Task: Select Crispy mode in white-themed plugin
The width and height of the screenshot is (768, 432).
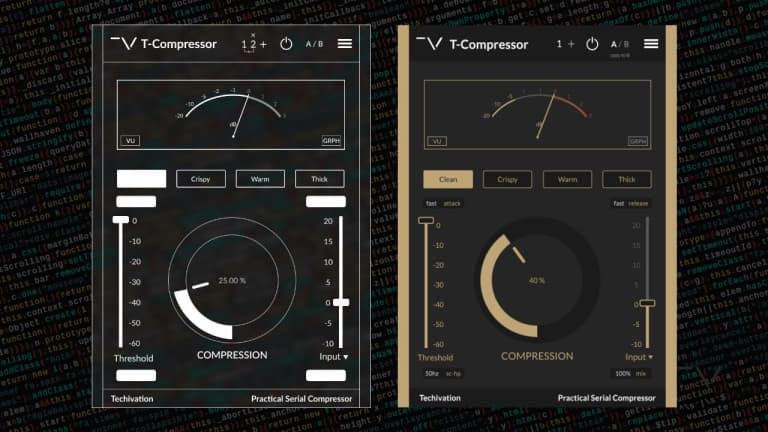Action: click(x=201, y=179)
